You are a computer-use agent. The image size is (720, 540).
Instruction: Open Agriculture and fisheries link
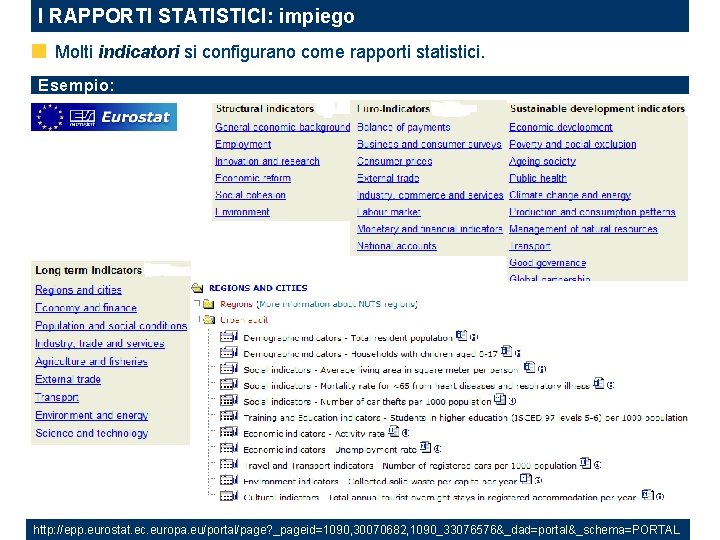click(91, 361)
